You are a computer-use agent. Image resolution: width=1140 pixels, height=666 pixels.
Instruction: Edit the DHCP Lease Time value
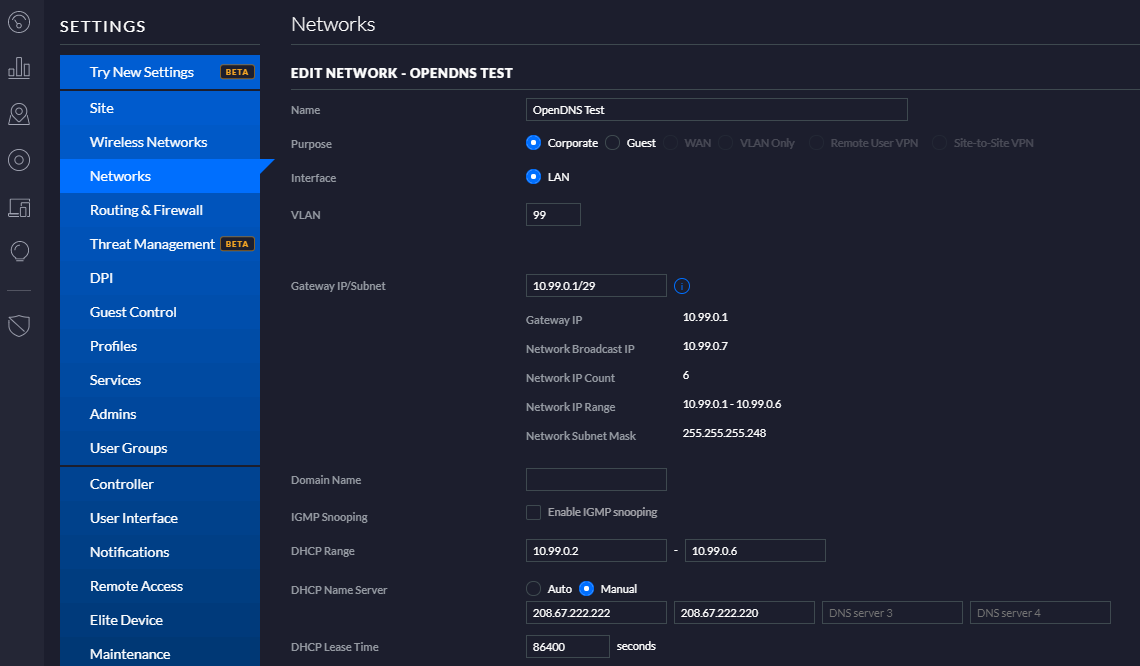pyautogui.click(x=567, y=646)
